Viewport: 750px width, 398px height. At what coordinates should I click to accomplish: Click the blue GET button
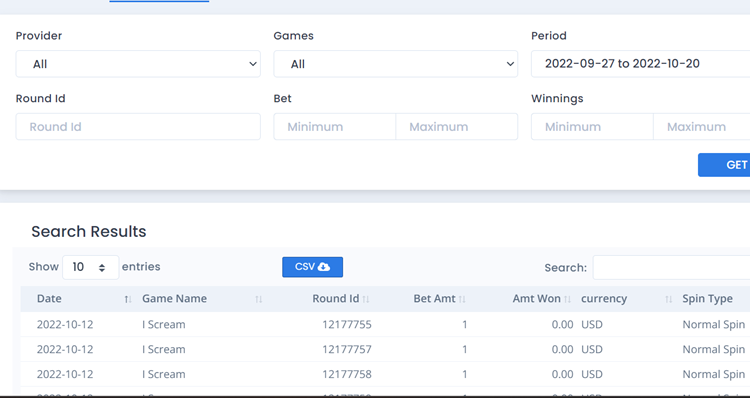(724, 165)
